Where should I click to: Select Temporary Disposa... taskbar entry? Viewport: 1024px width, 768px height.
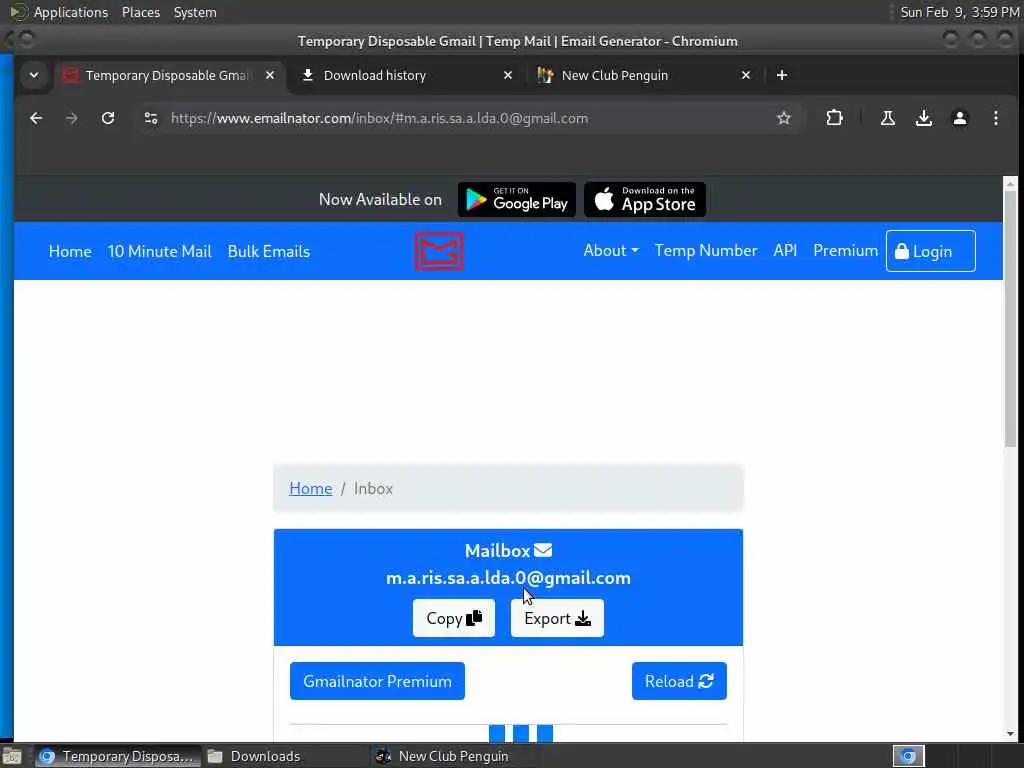point(118,756)
